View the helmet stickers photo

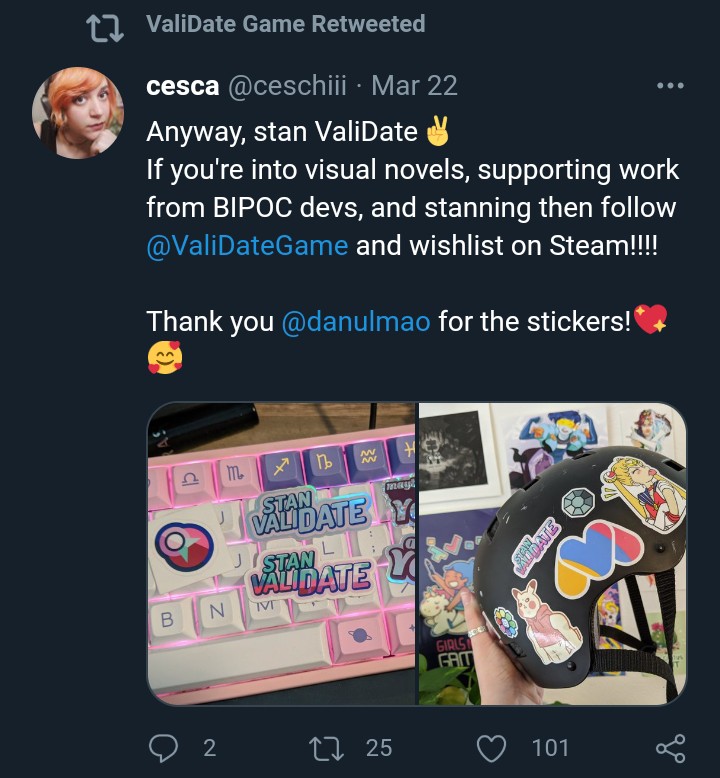click(x=553, y=554)
